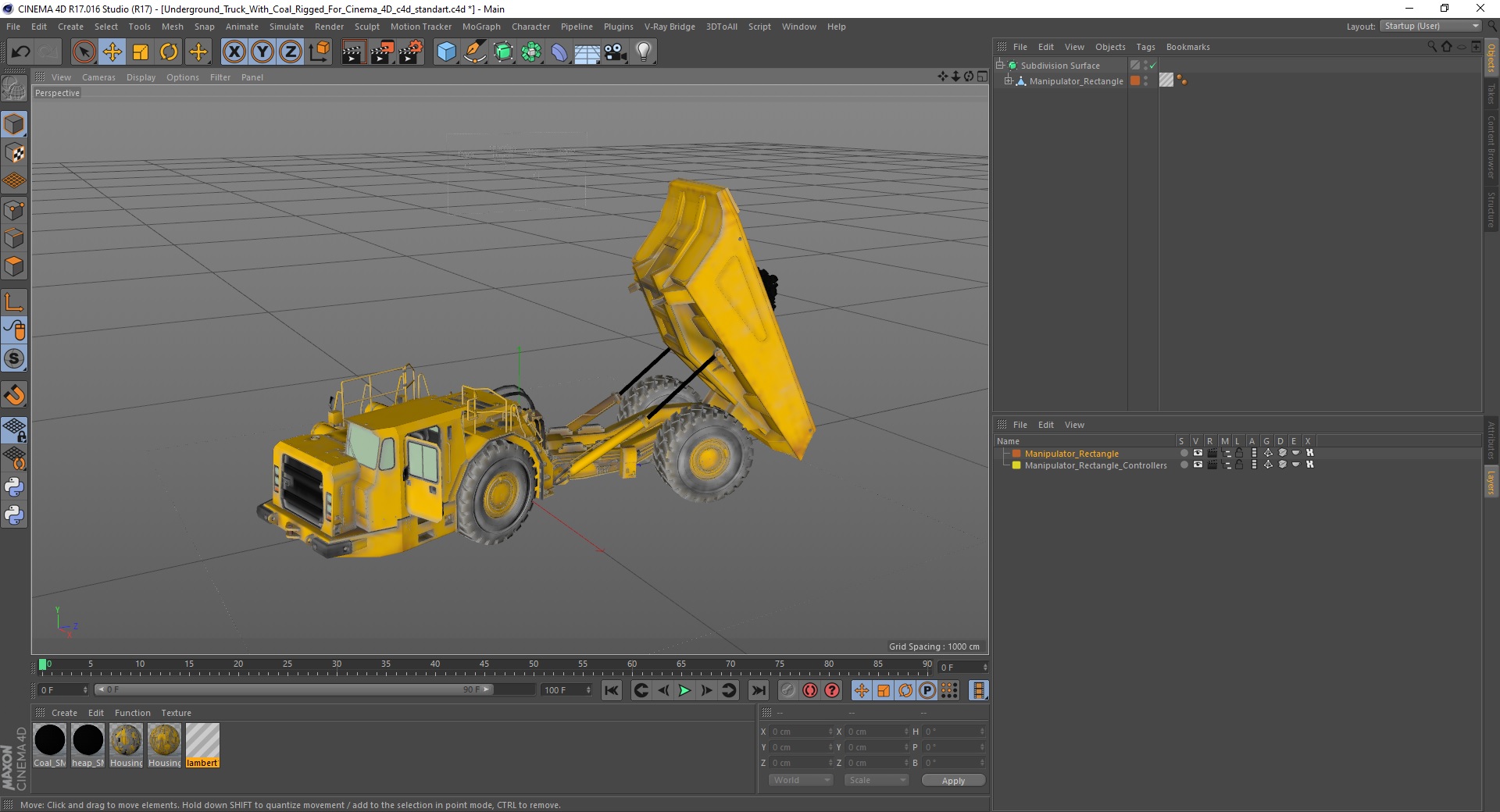Select Manipulator_Rectangle_Controllers layer row

1095,465
